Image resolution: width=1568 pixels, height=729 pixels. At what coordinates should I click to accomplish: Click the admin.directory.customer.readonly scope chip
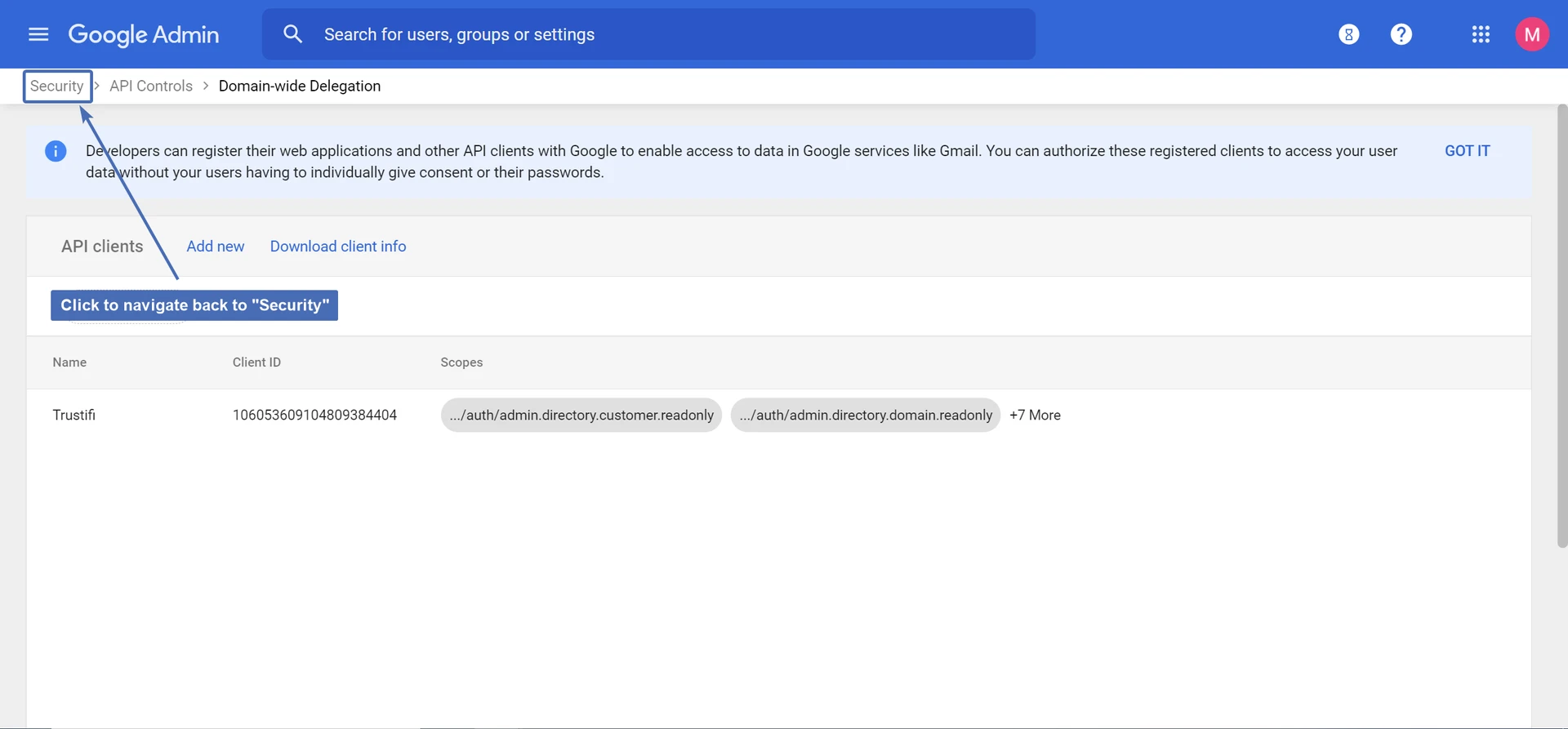pos(581,416)
